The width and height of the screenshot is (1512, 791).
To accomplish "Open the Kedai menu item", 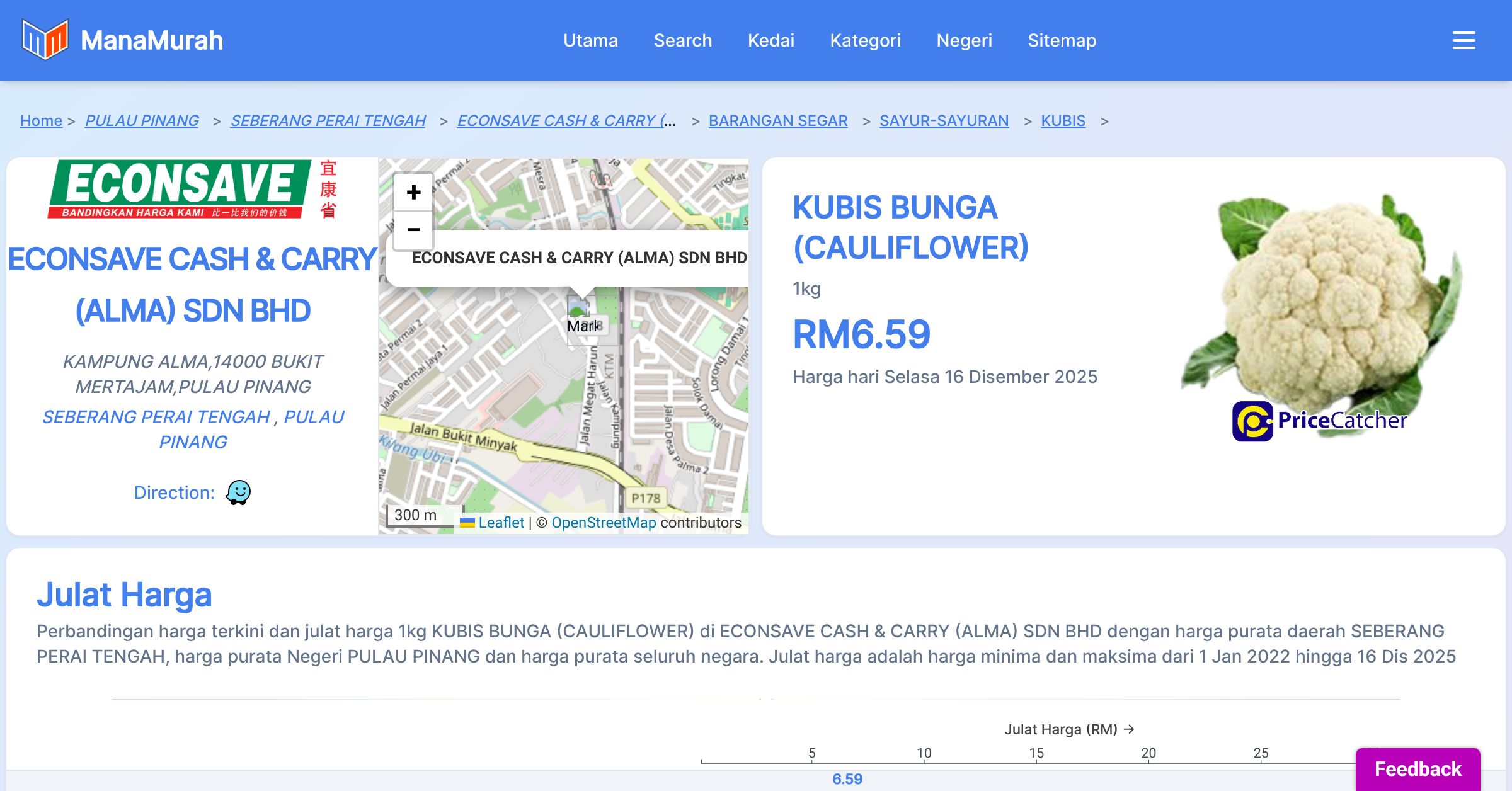I will [x=770, y=40].
